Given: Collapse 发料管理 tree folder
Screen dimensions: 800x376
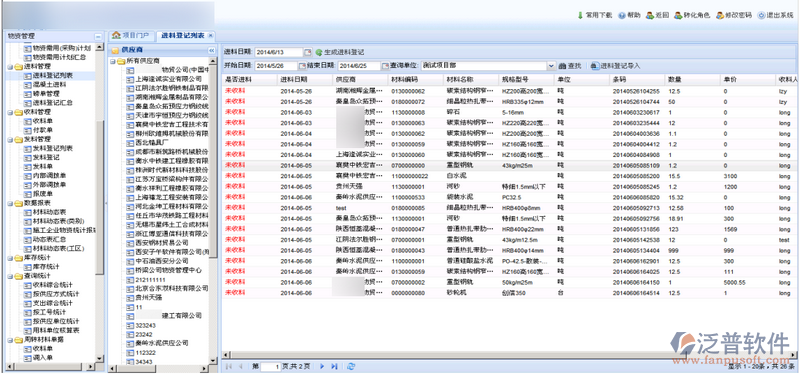Looking at the screenshot, I should click(11, 139).
